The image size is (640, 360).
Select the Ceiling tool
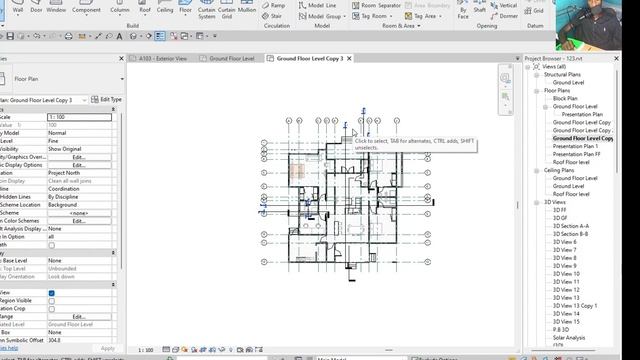pyautogui.click(x=165, y=7)
